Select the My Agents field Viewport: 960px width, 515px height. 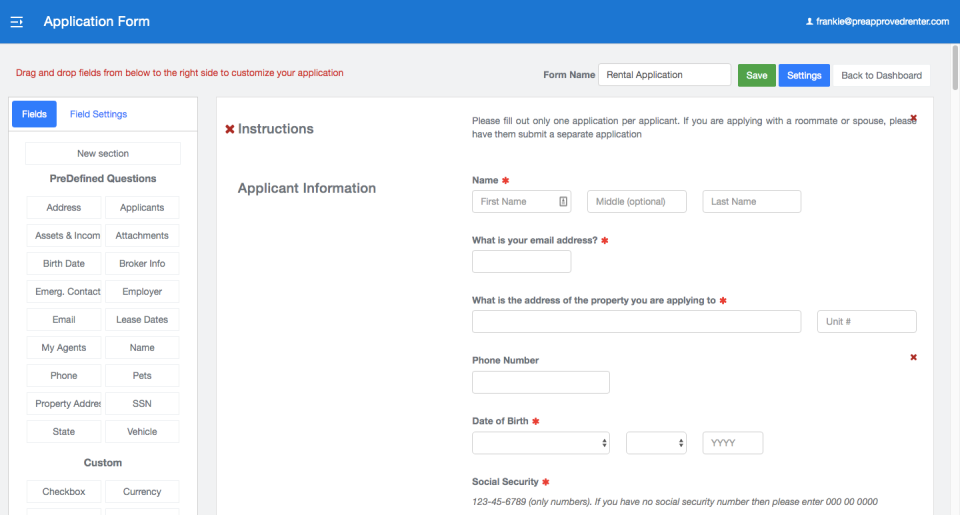tap(64, 348)
